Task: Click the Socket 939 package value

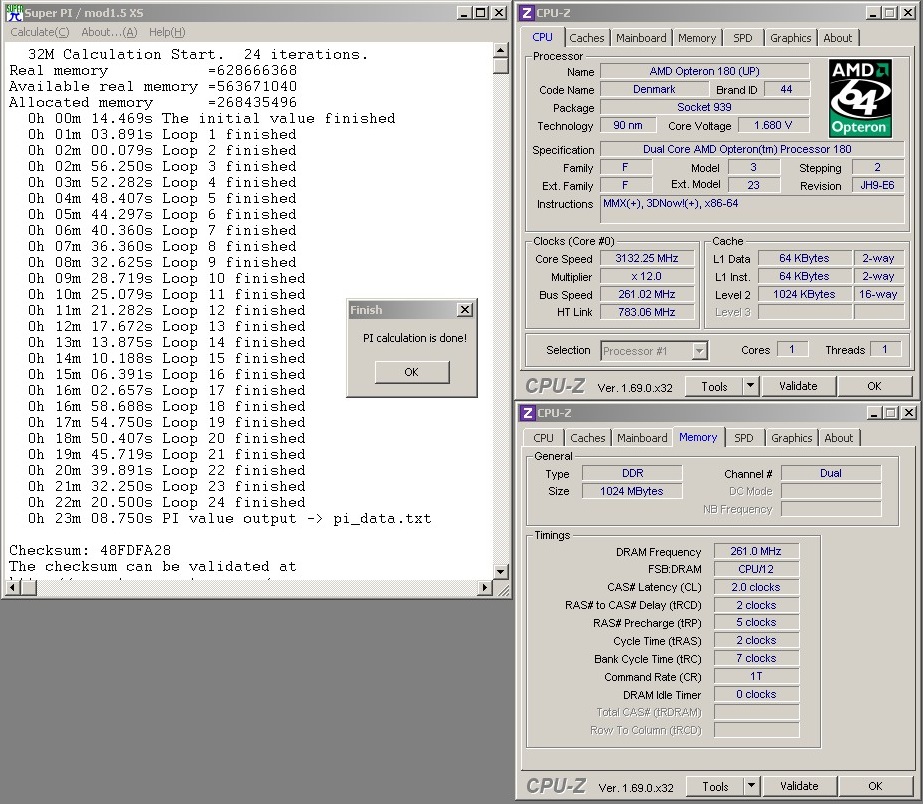Action: coord(705,108)
